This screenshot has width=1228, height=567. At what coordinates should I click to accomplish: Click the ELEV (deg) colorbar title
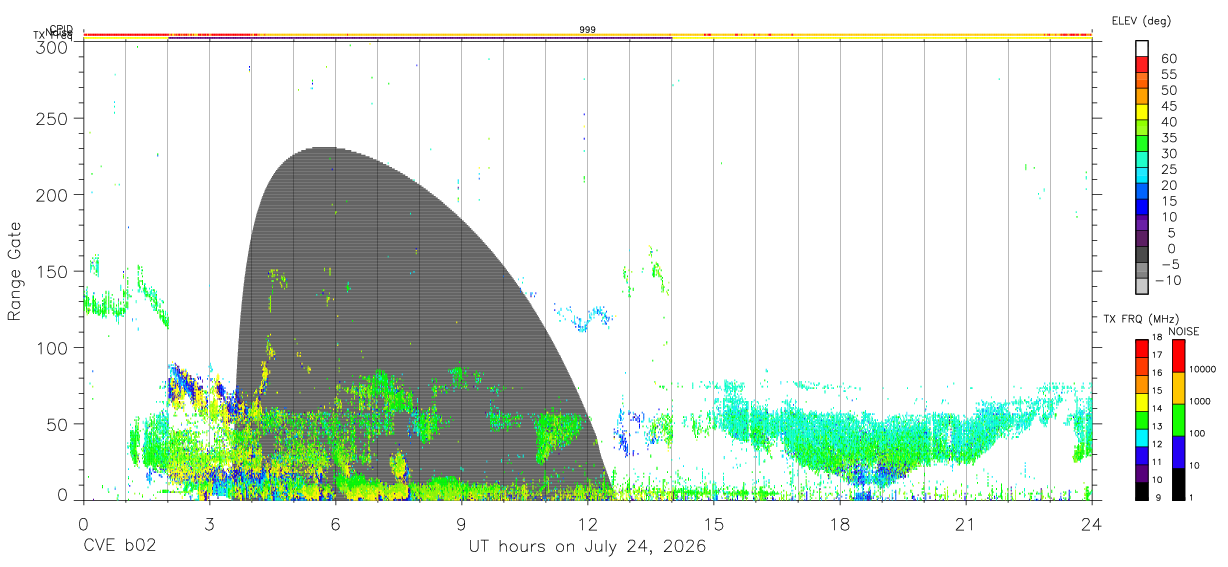click(x=1141, y=20)
